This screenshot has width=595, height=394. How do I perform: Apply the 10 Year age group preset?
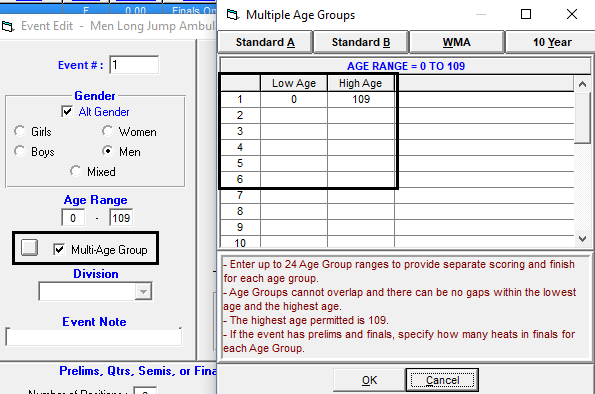pos(550,42)
